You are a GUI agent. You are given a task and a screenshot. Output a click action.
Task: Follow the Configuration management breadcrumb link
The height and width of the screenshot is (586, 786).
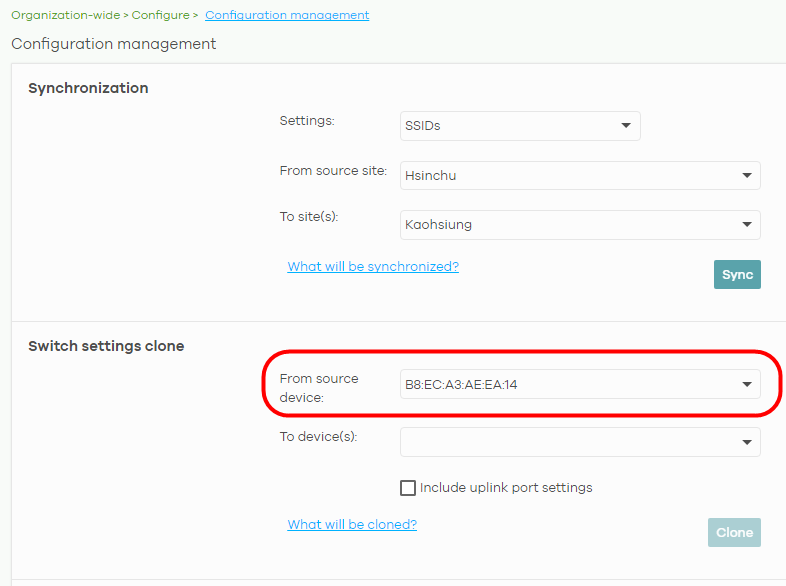point(287,15)
